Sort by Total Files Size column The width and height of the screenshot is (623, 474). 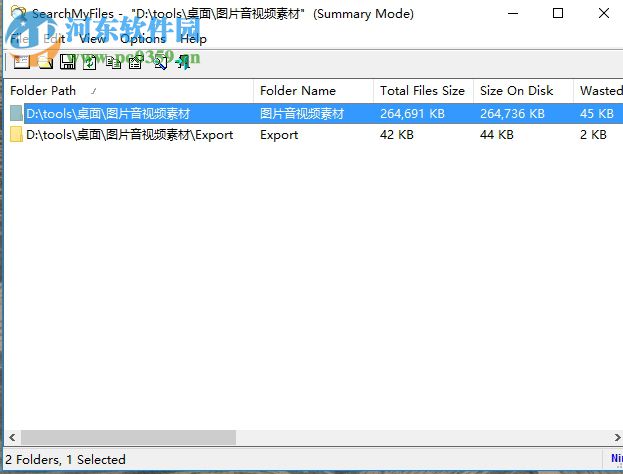point(424,91)
